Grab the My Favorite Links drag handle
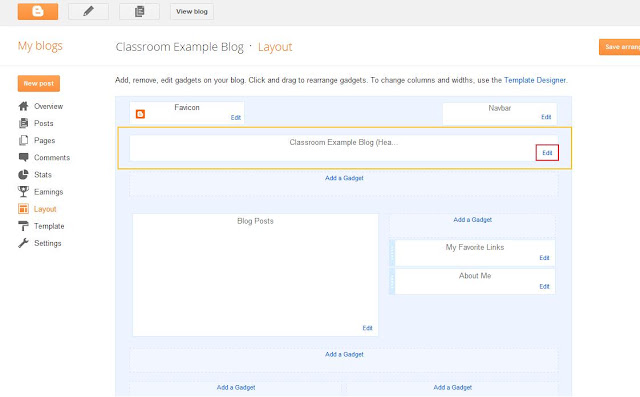Image resolution: width=640 pixels, height=397 pixels. tap(392, 253)
